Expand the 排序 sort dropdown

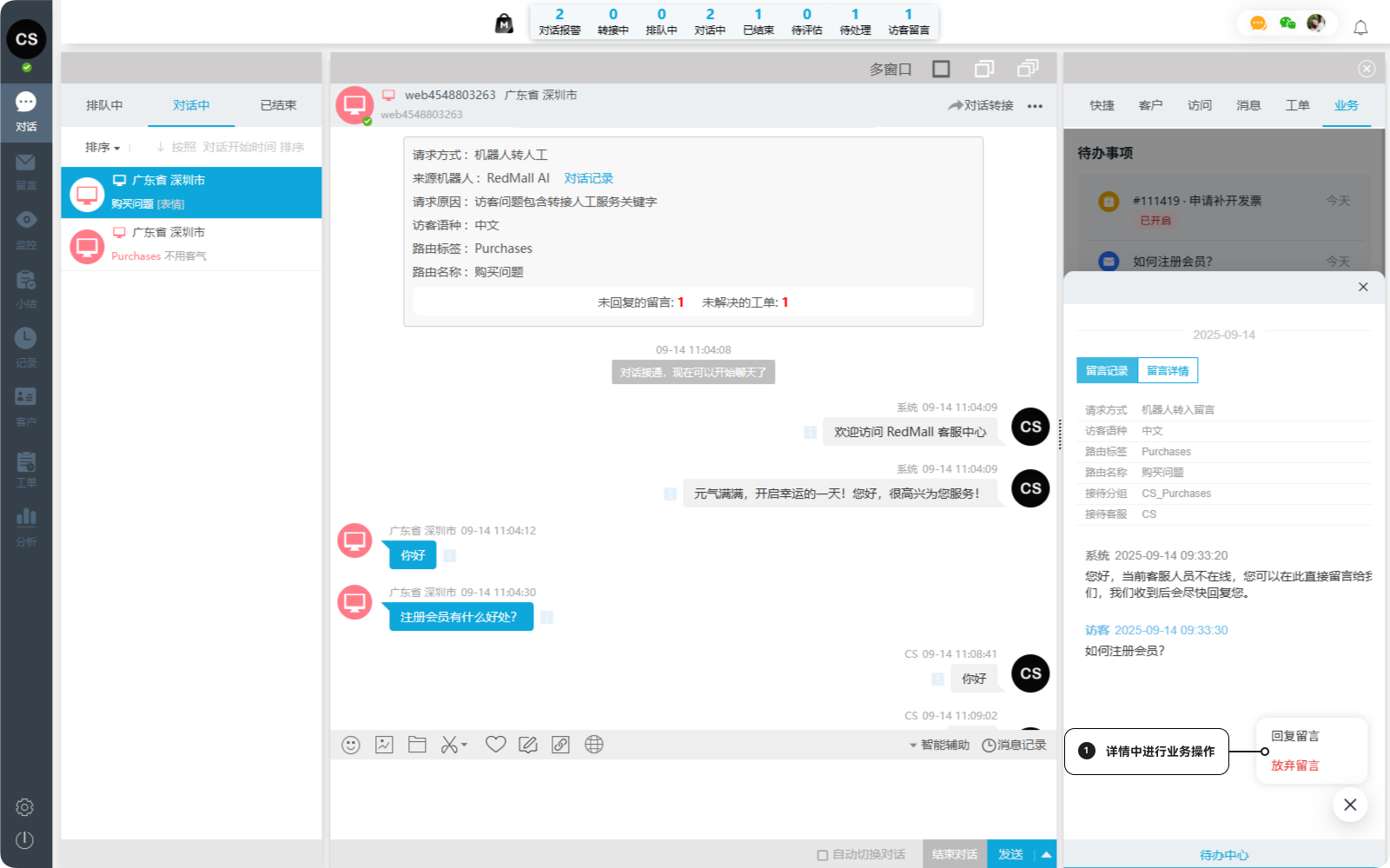(x=103, y=148)
